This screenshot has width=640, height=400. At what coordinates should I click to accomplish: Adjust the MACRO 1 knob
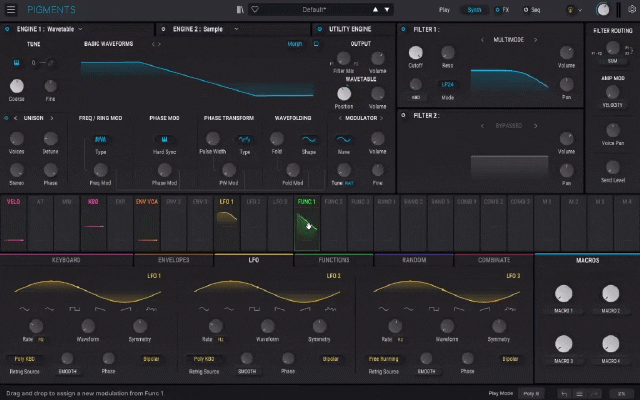coord(563,293)
